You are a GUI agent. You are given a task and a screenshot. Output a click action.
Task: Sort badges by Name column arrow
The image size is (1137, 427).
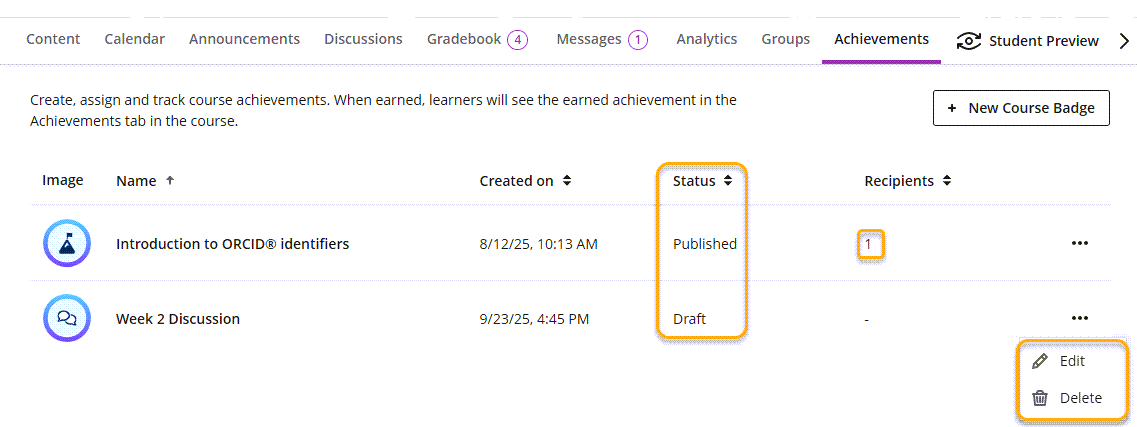click(170, 181)
